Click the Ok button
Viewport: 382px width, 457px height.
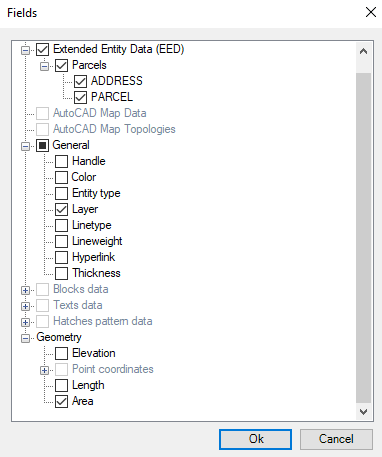pyautogui.click(x=255, y=439)
